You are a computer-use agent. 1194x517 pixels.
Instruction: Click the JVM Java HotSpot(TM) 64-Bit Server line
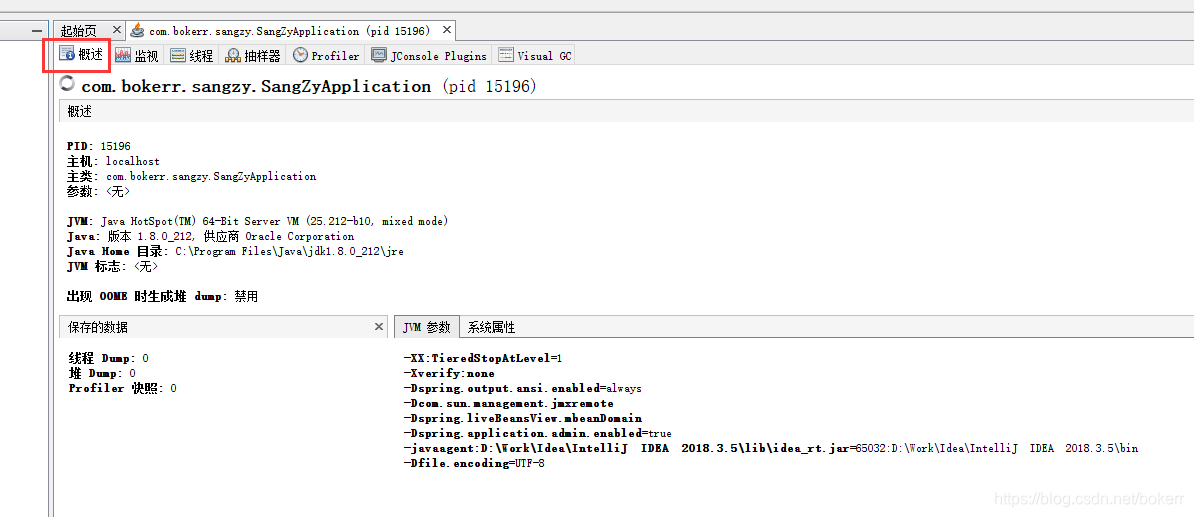click(257, 222)
